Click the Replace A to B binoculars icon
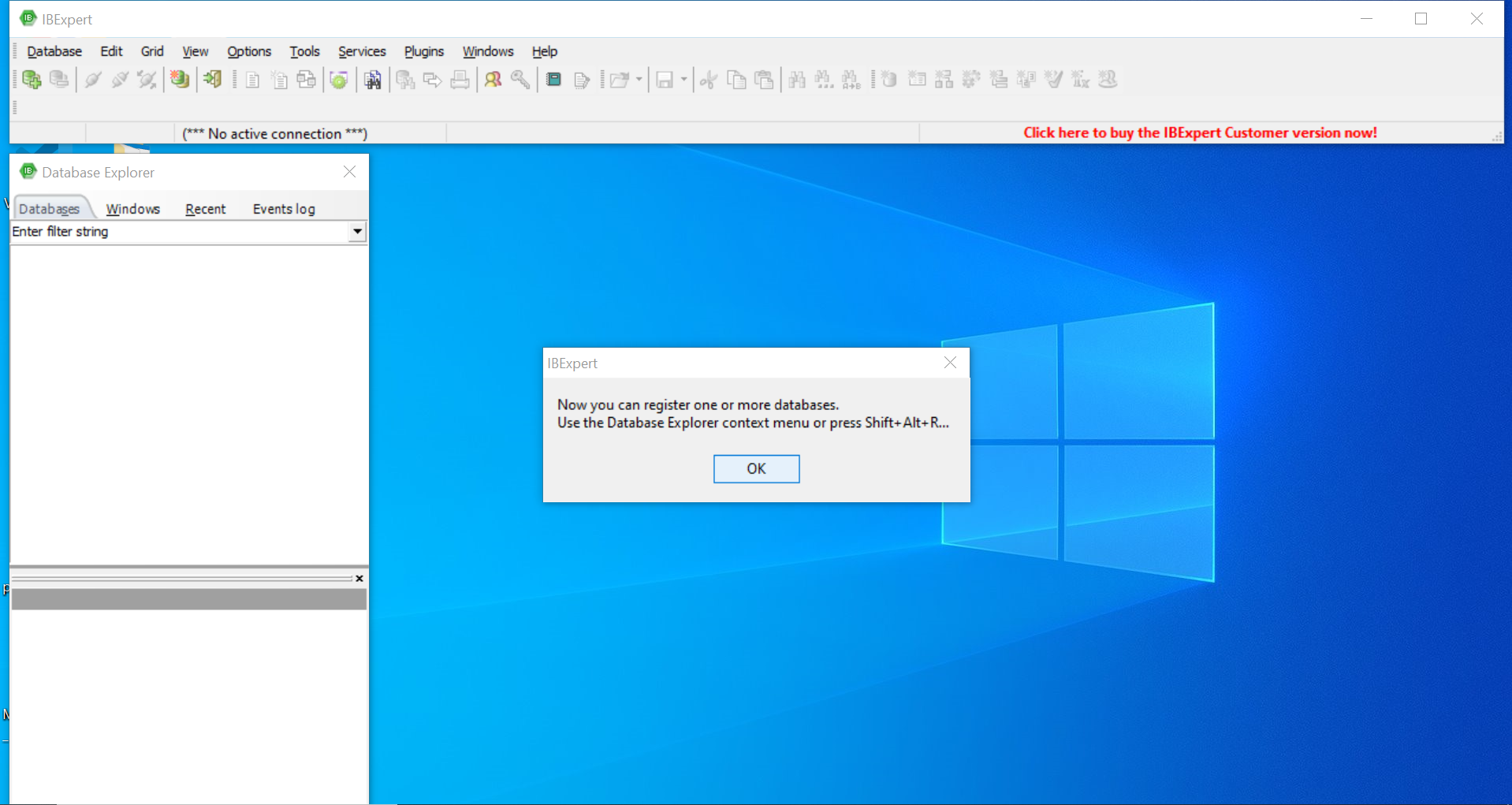 coord(851,80)
